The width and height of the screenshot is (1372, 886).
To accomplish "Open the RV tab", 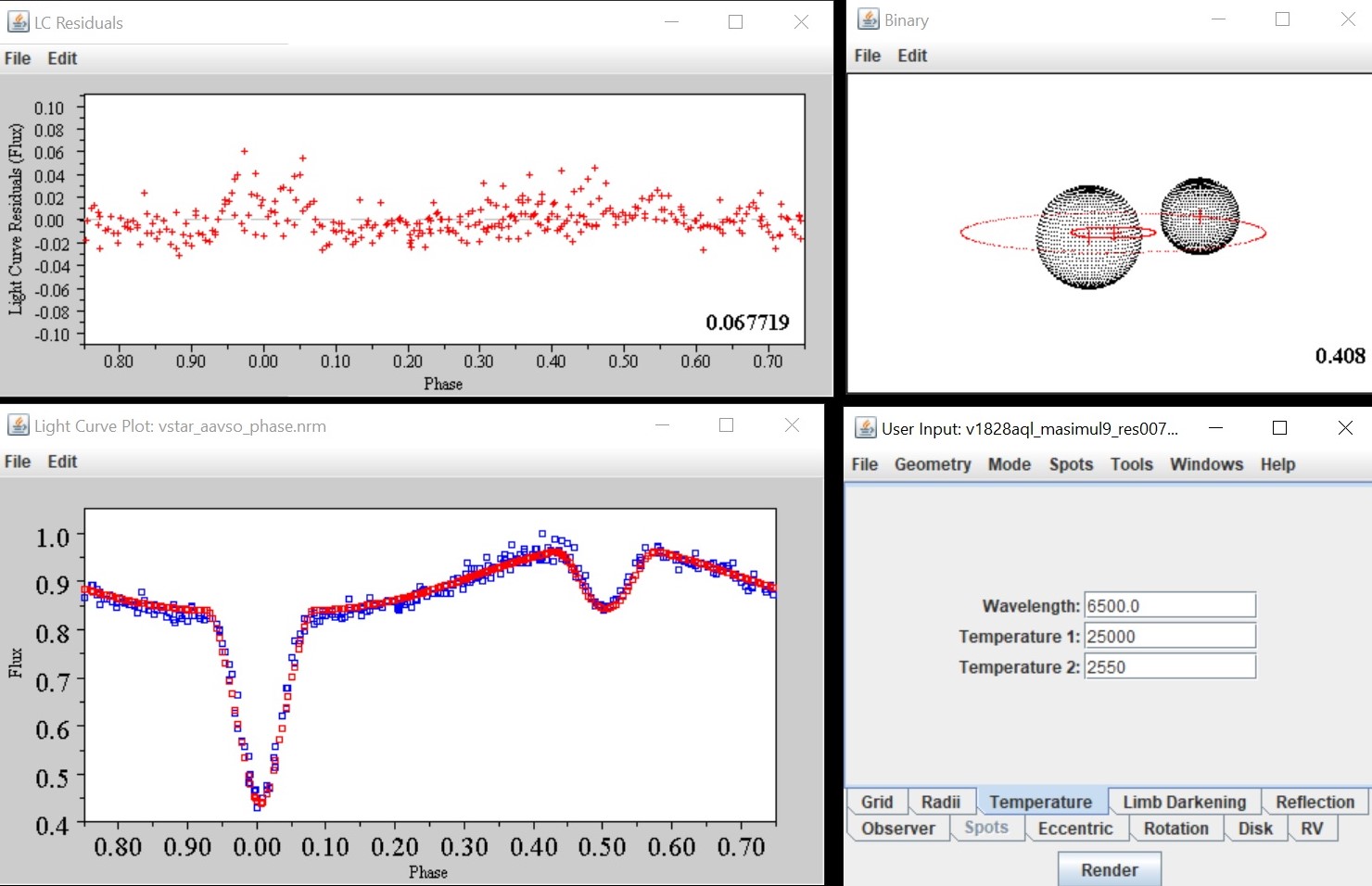I will pyautogui.click(x=1311, y=829).
